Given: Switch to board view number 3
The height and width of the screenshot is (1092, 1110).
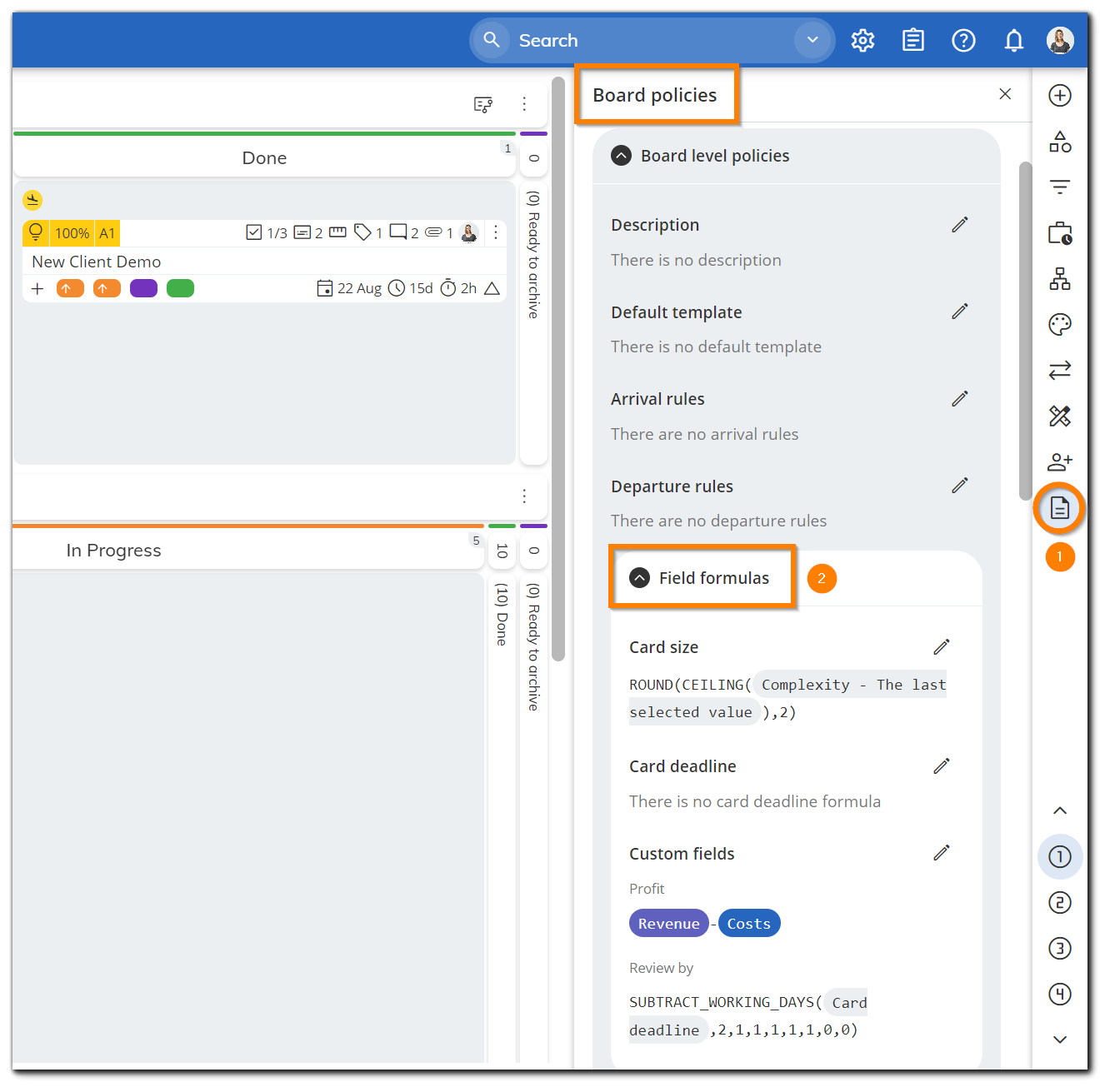Looking at the screenshot, I should [1059, 948].
